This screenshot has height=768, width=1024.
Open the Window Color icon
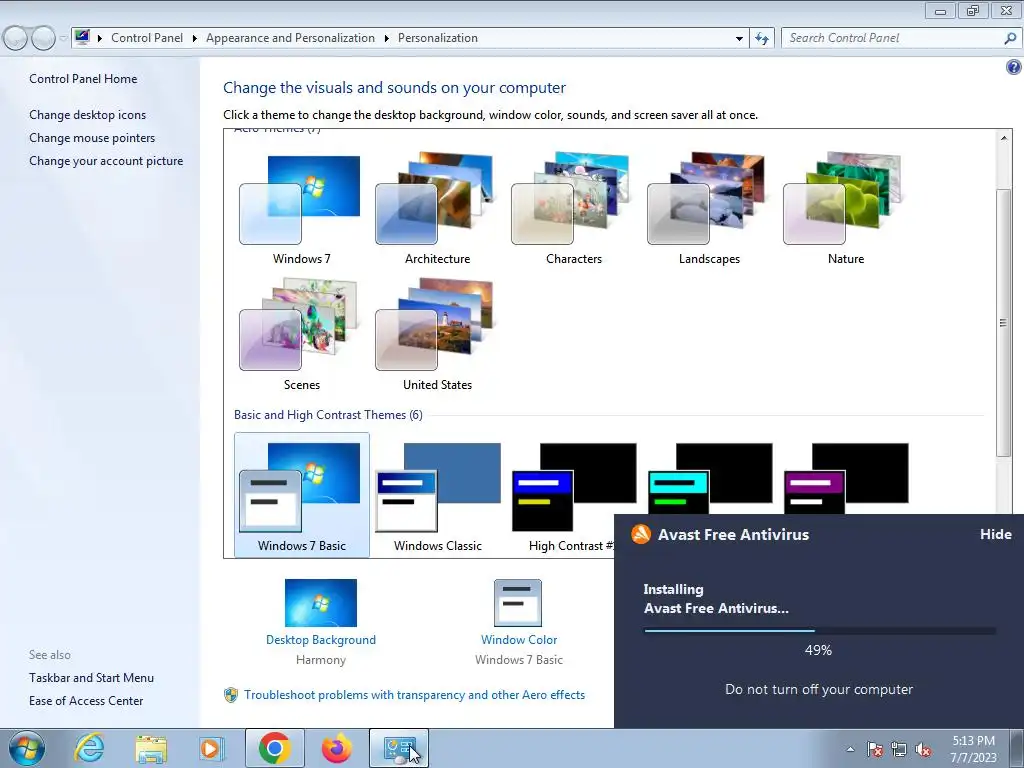[518, 603]
